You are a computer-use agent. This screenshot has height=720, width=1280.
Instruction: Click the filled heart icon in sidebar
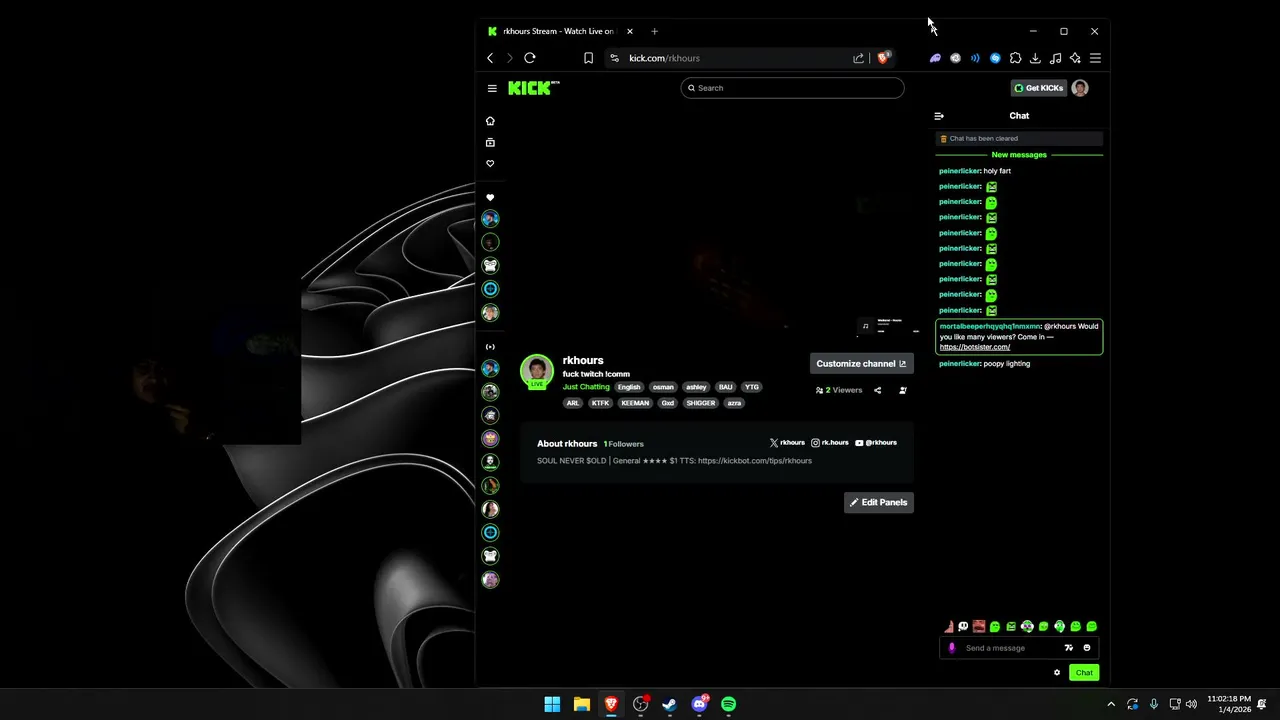(490, 198)
